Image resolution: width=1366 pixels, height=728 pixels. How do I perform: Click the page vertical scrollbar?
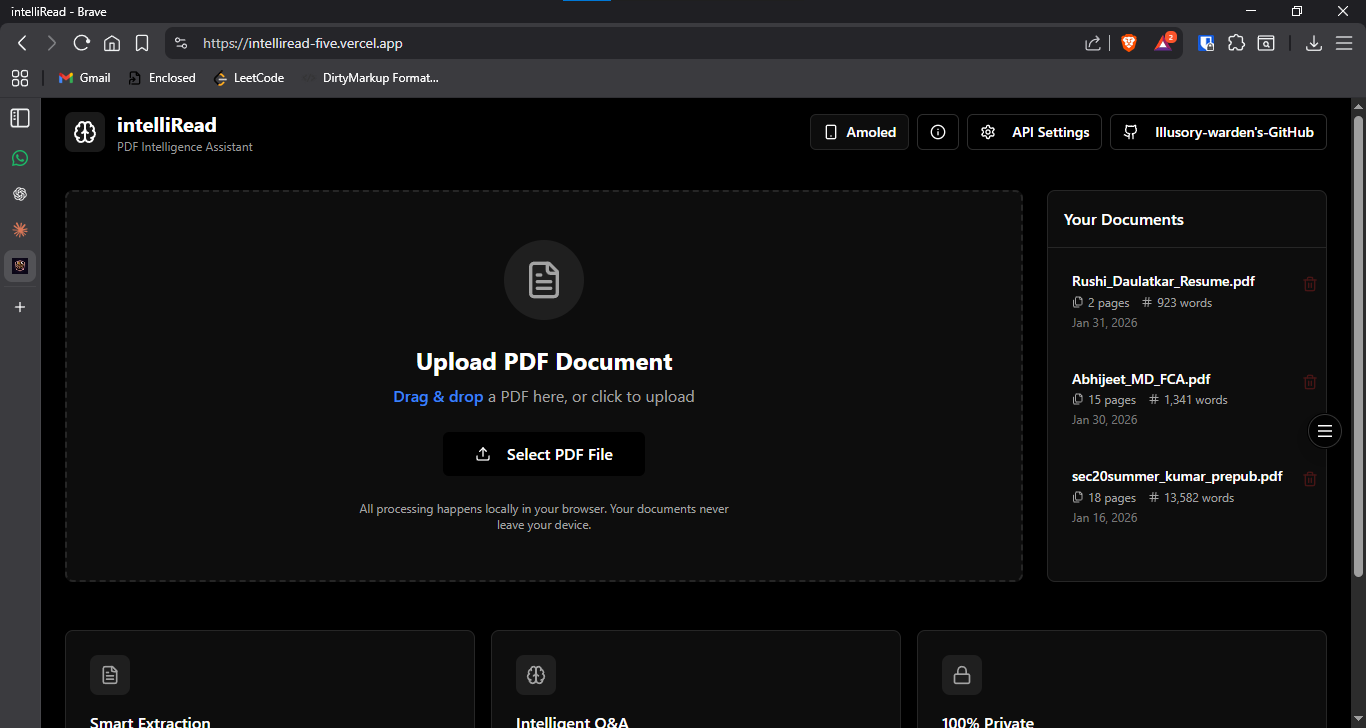[1358, 340]
